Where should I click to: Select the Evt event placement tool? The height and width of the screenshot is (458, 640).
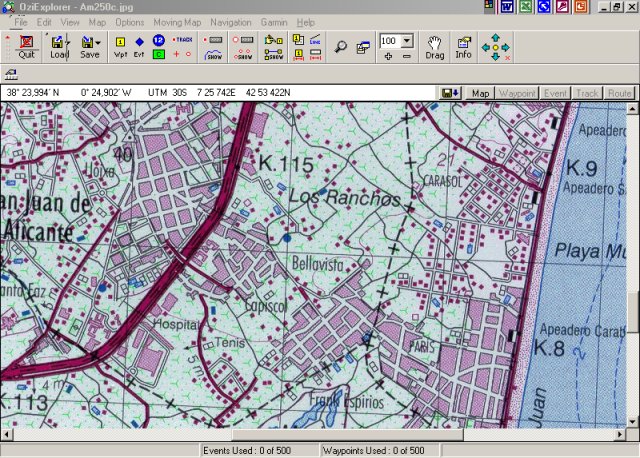pyautogui.click(x=139, y=47)
